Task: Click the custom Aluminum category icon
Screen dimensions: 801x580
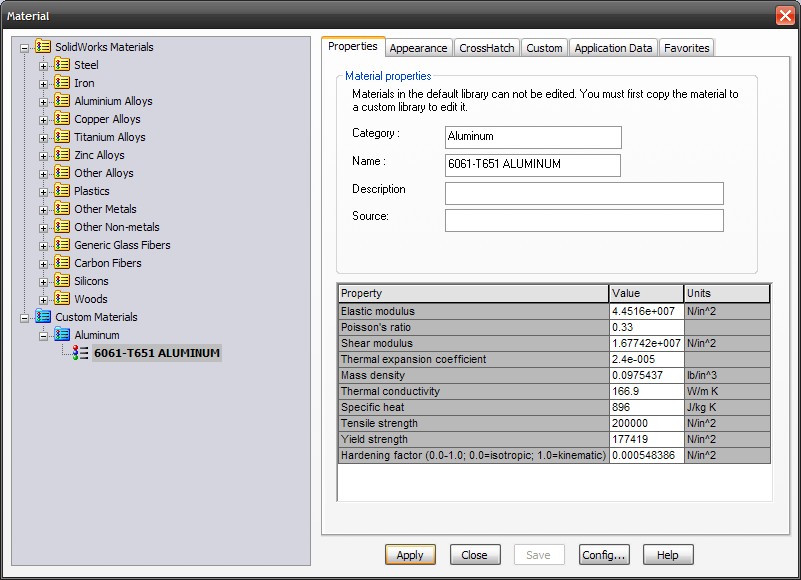Action: 62,334
